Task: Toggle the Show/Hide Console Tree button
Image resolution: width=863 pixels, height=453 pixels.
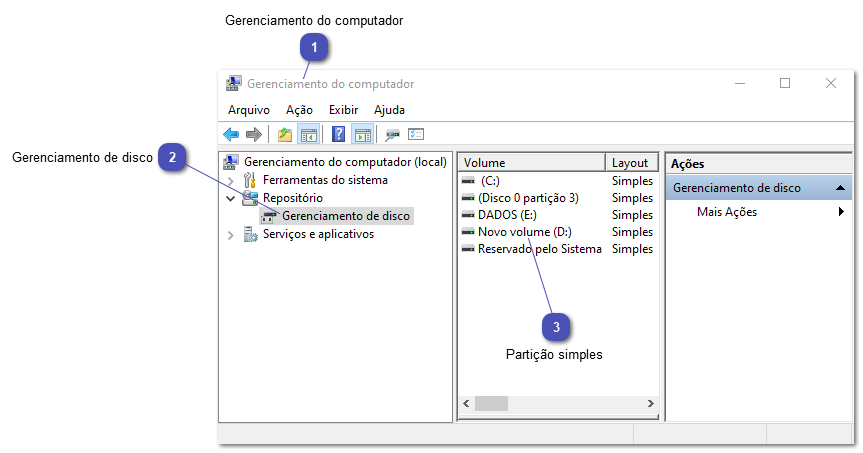Action: click(x=308, y=134)
